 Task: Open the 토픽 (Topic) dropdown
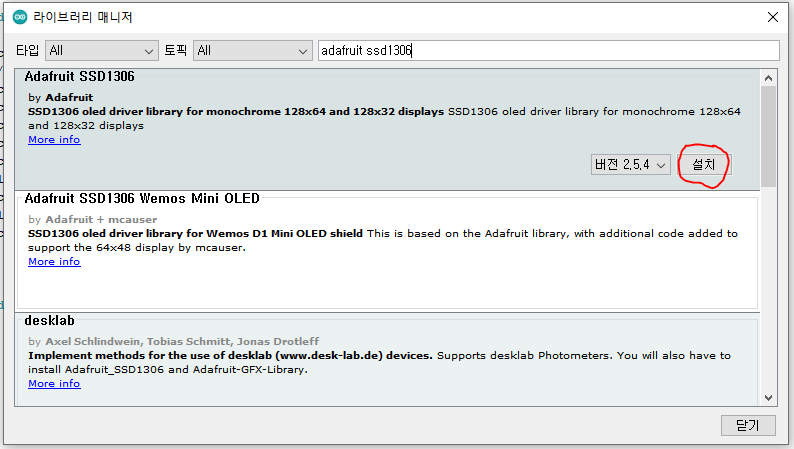253,51
